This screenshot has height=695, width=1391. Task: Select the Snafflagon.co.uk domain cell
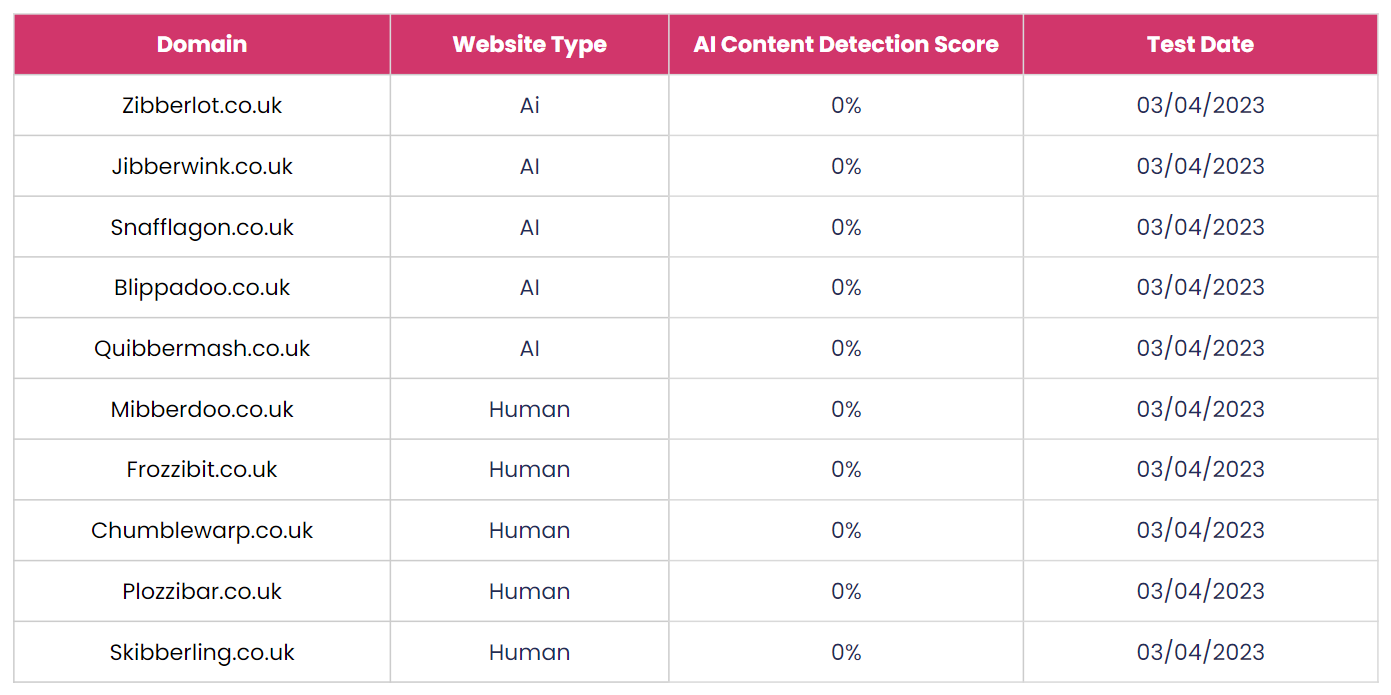(x=202, y=227)
